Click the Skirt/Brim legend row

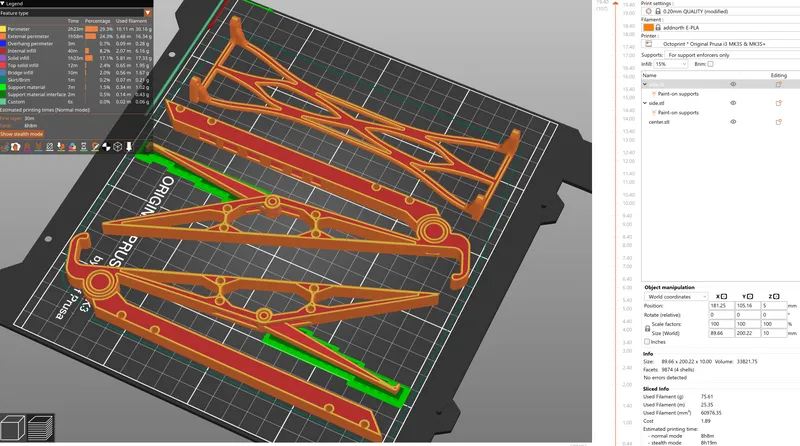tap(76, 80)
